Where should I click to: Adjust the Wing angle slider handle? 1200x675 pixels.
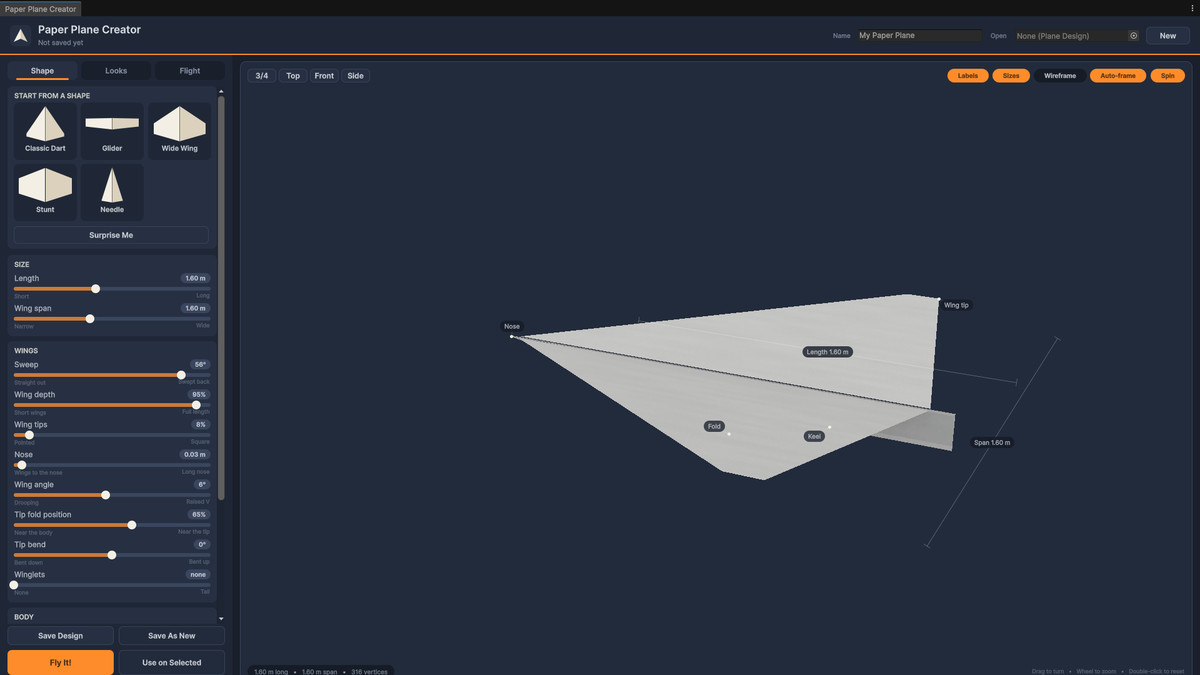coord(105,495)
